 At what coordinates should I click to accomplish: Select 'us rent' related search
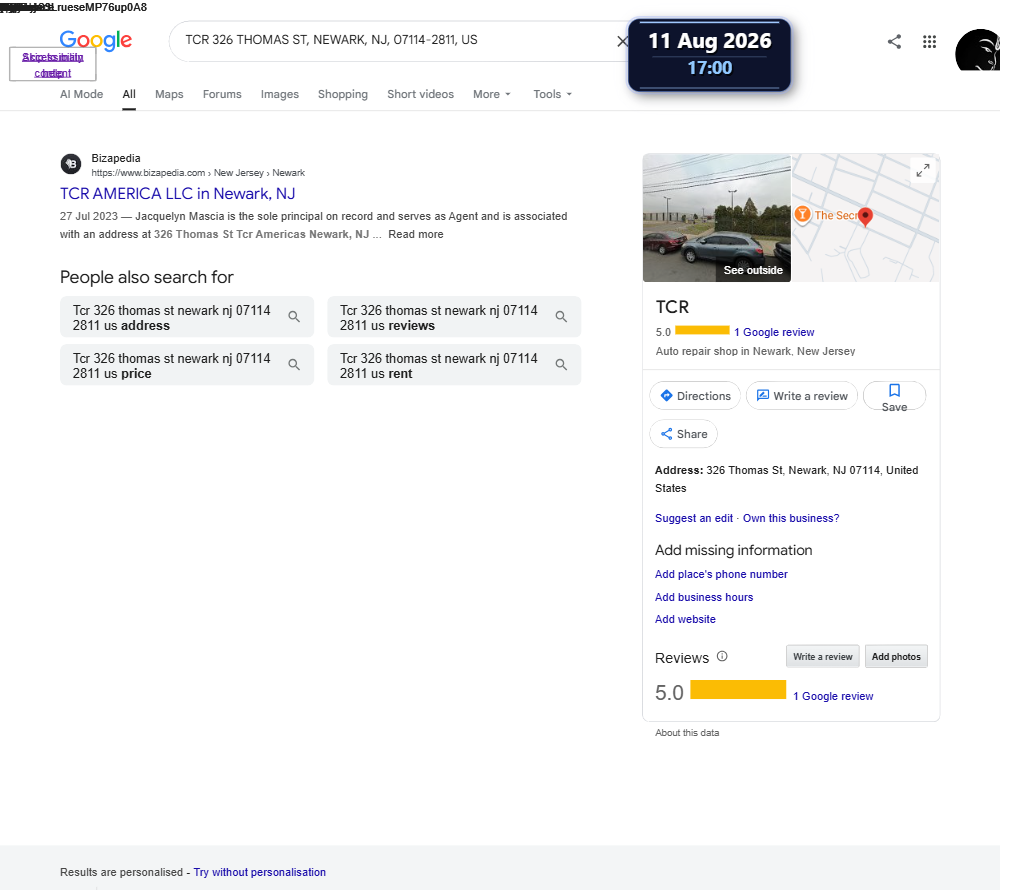(454, 365)
